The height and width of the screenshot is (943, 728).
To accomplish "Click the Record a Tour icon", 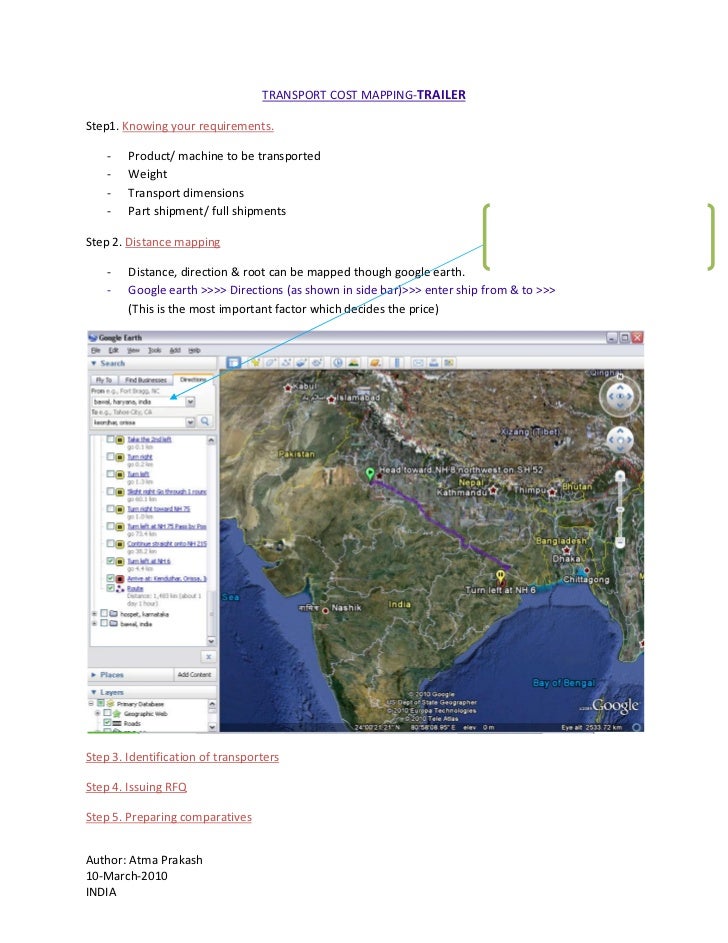I will [316, 362].
